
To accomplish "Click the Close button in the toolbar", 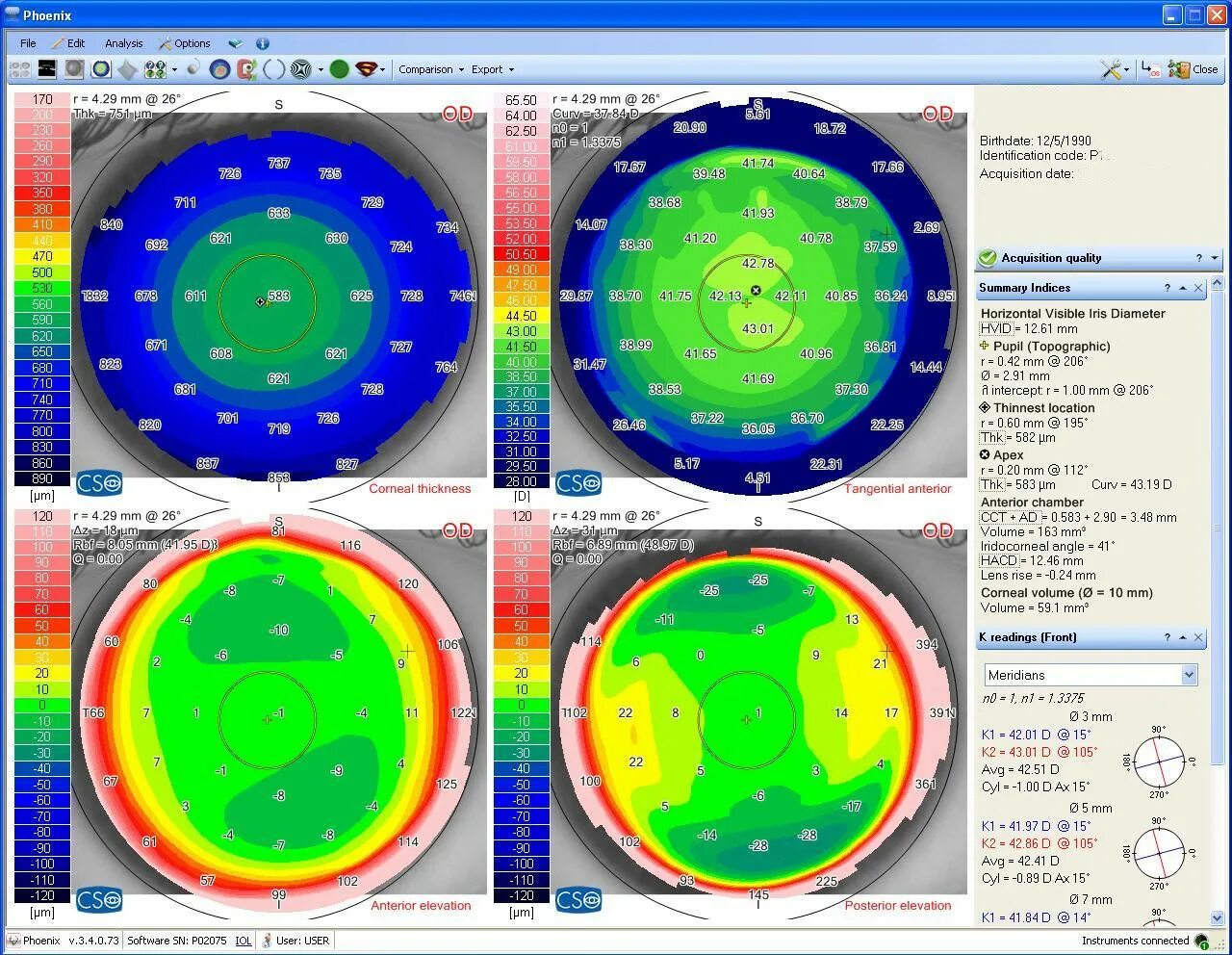I will 1193,69.
